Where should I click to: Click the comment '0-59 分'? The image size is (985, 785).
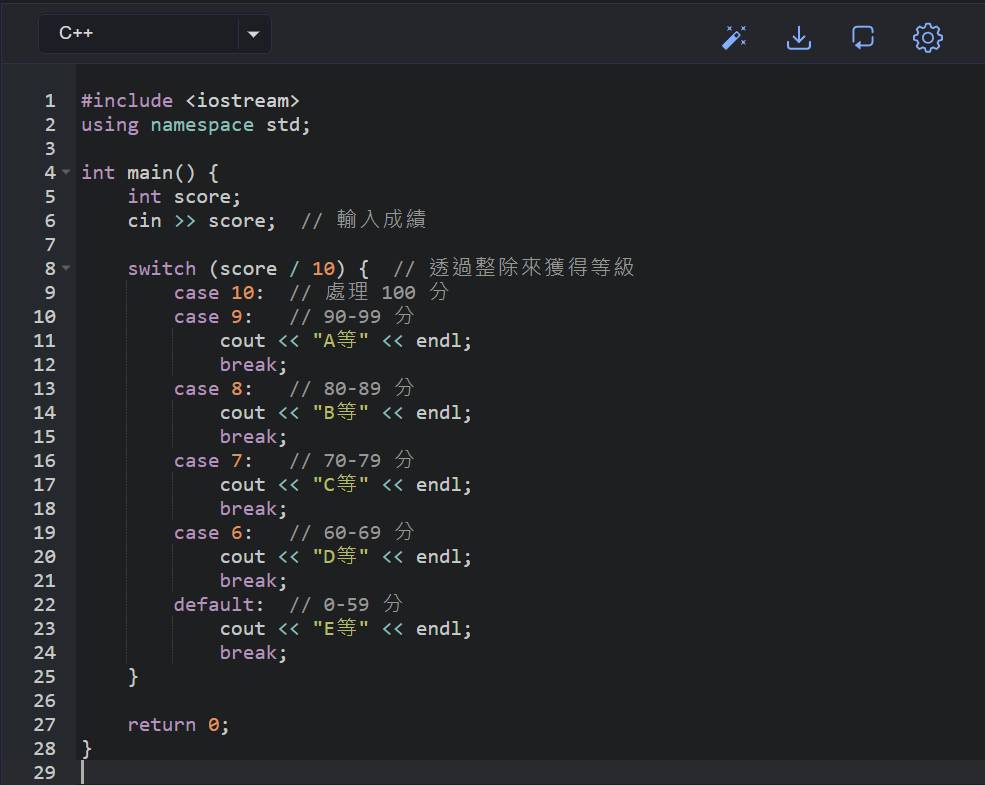(363, 604)
